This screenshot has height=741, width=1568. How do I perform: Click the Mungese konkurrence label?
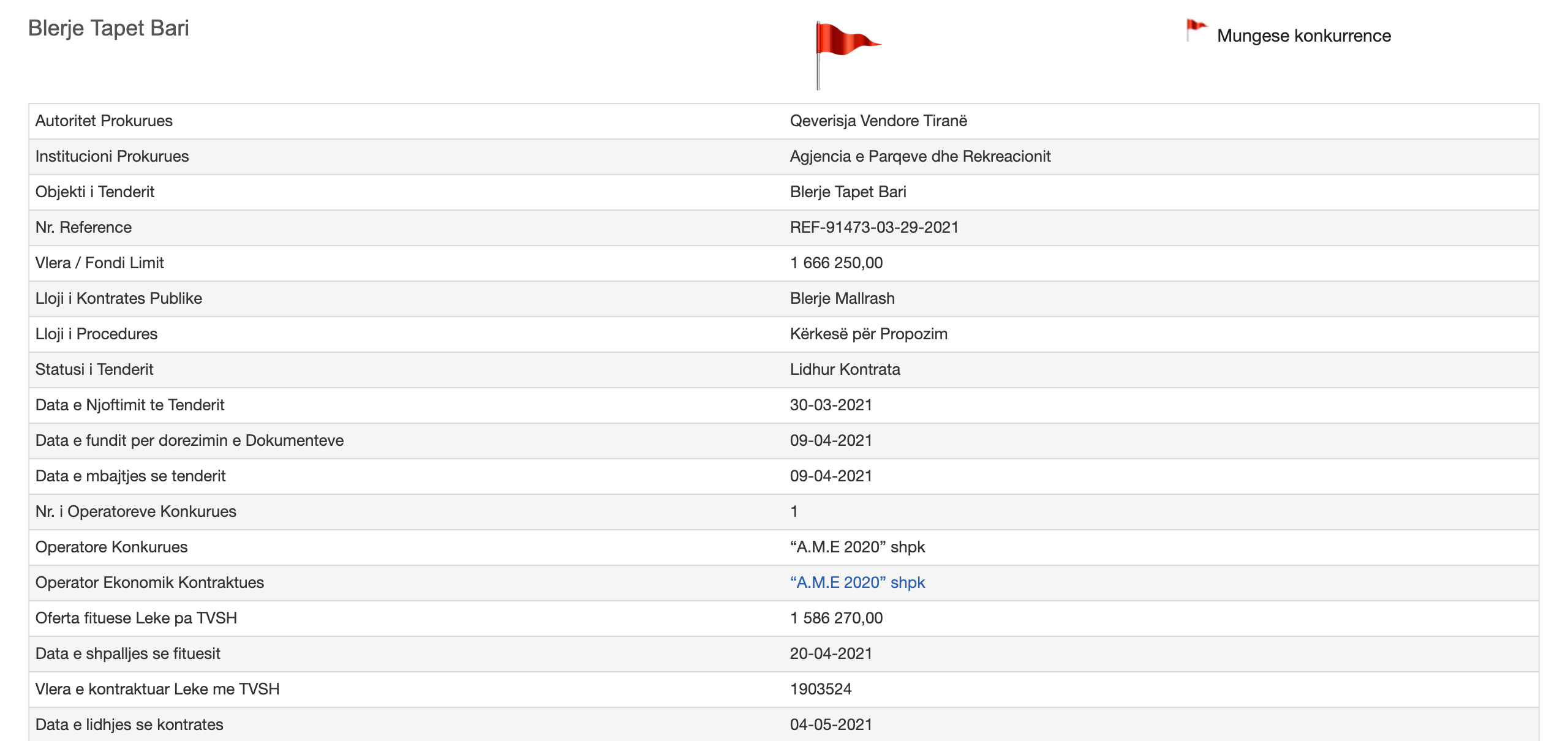point(1303,36)
